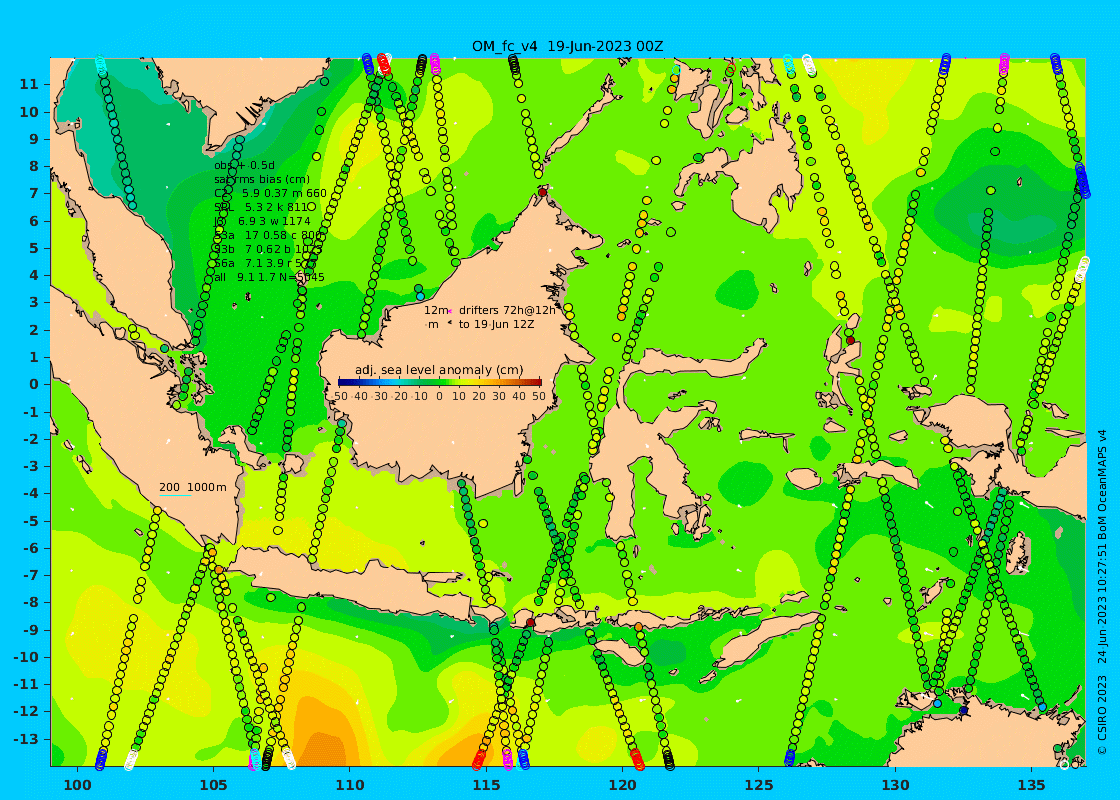Click the latitude axis label '0' on the left axis
The width and height of the screenshot is (1120, 800).
tap(33, 384)
